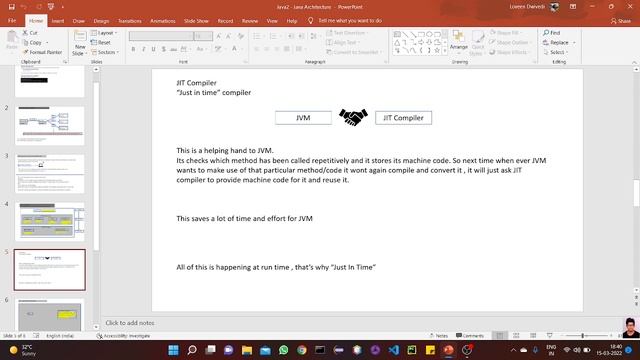The height and width of the screenshot is (360, 640).
Task: Start Slide Show from the status bar icon
Action: 550,336
